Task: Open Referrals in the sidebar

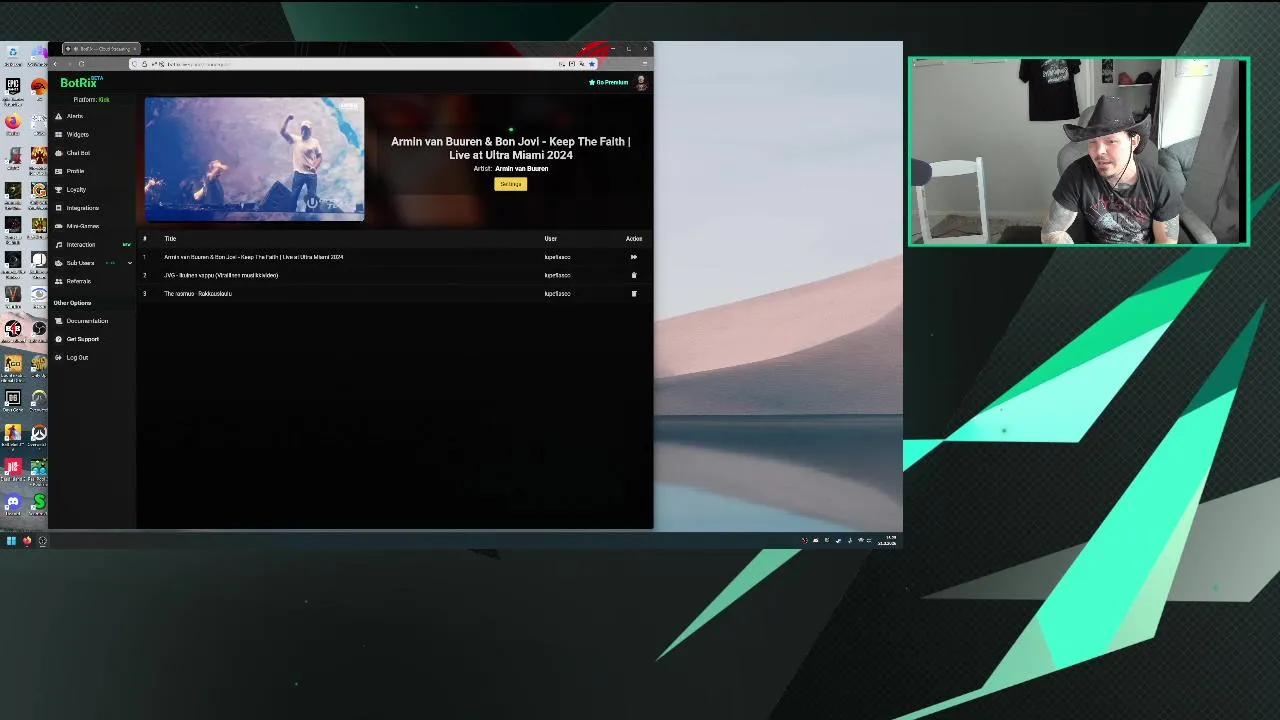Action: [78, 281]
